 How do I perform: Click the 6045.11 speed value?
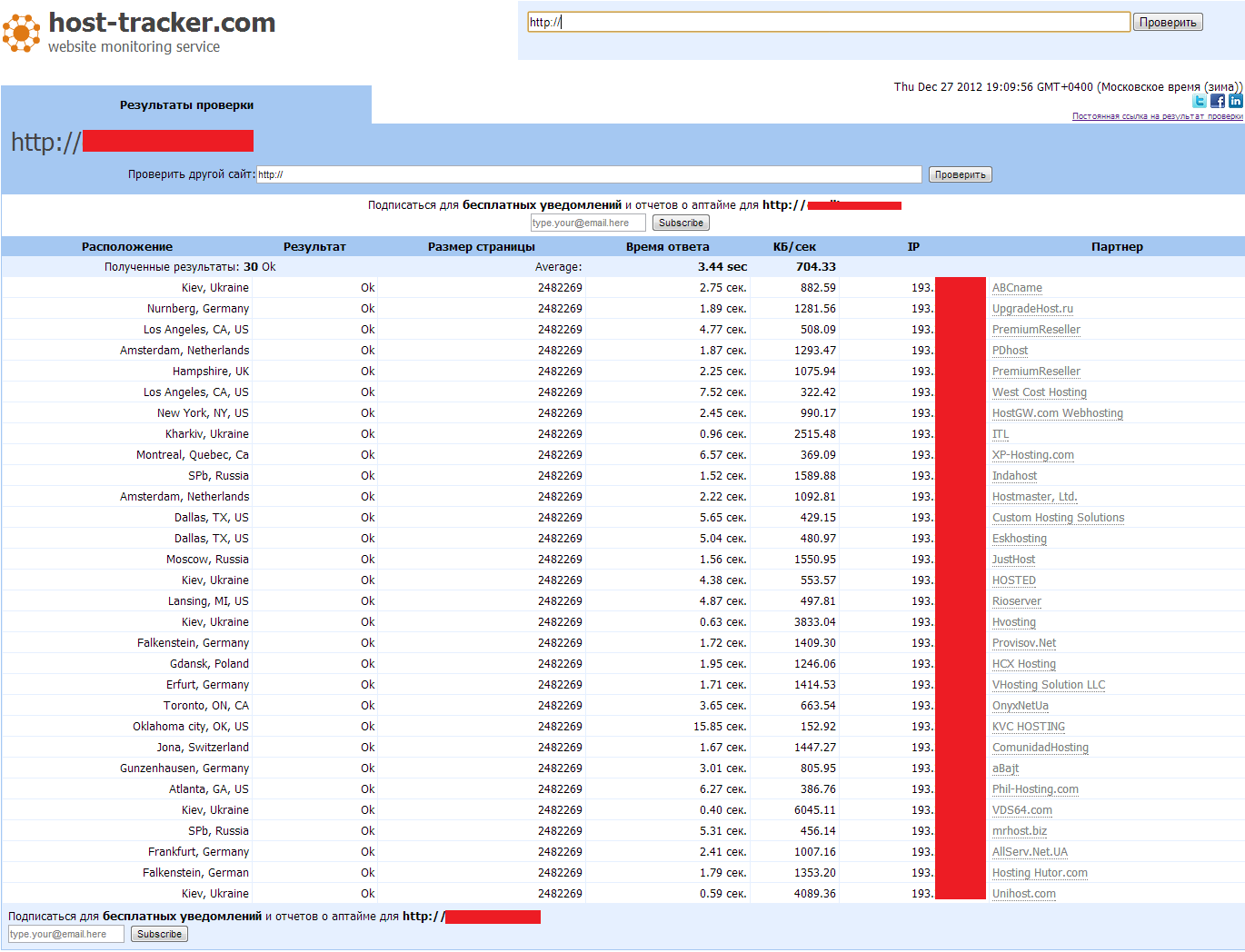[815, 810]
